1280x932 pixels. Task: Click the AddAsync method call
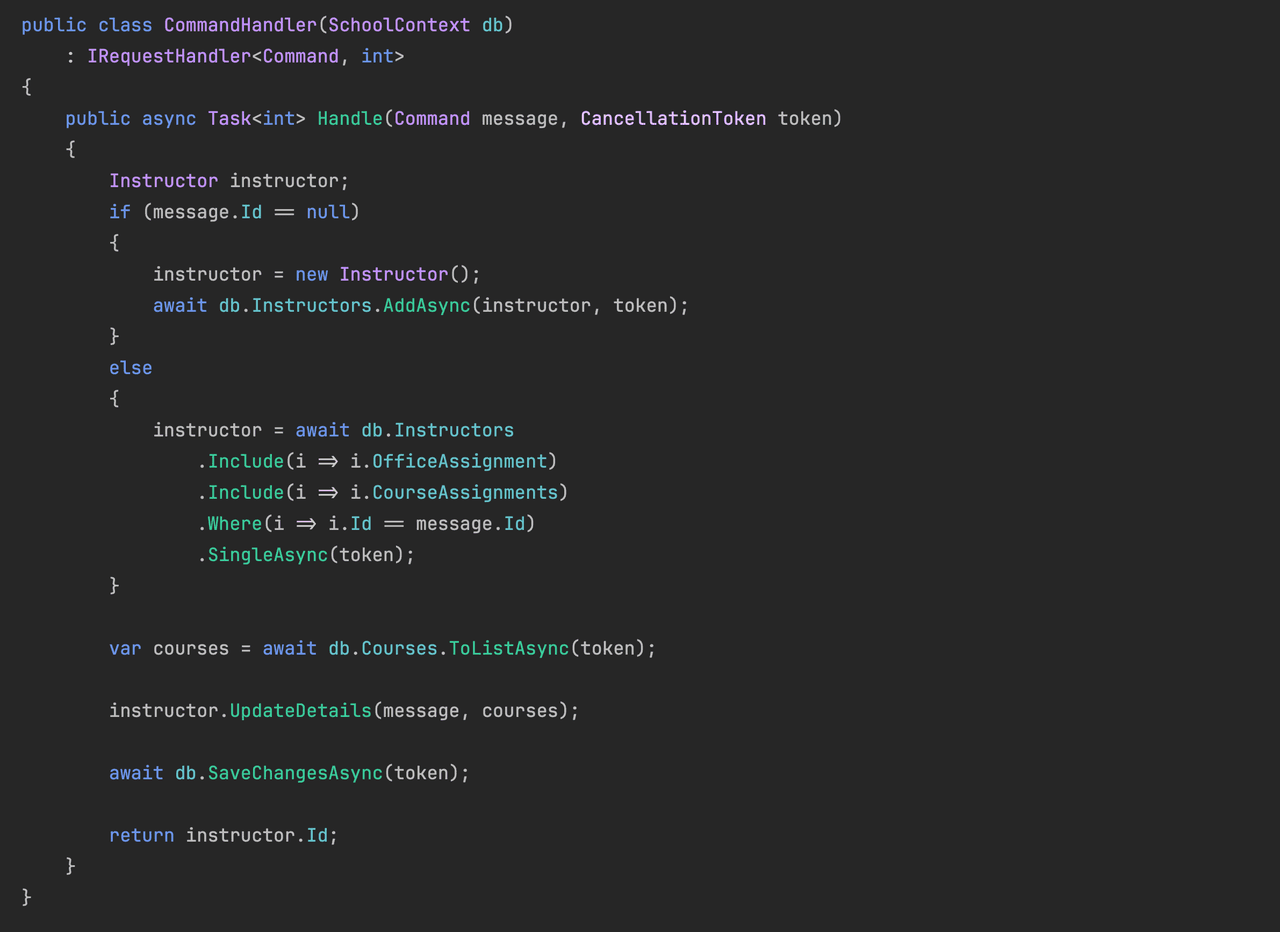tap(426, 305)
